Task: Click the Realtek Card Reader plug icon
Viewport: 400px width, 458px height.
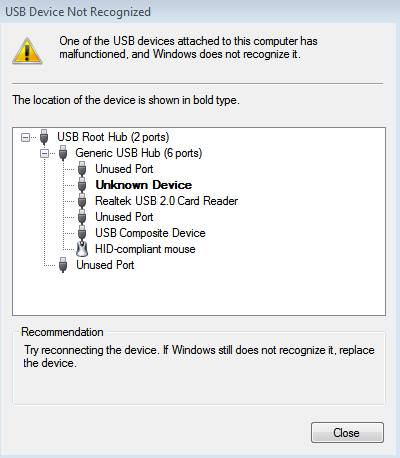Action: [82, 201]
